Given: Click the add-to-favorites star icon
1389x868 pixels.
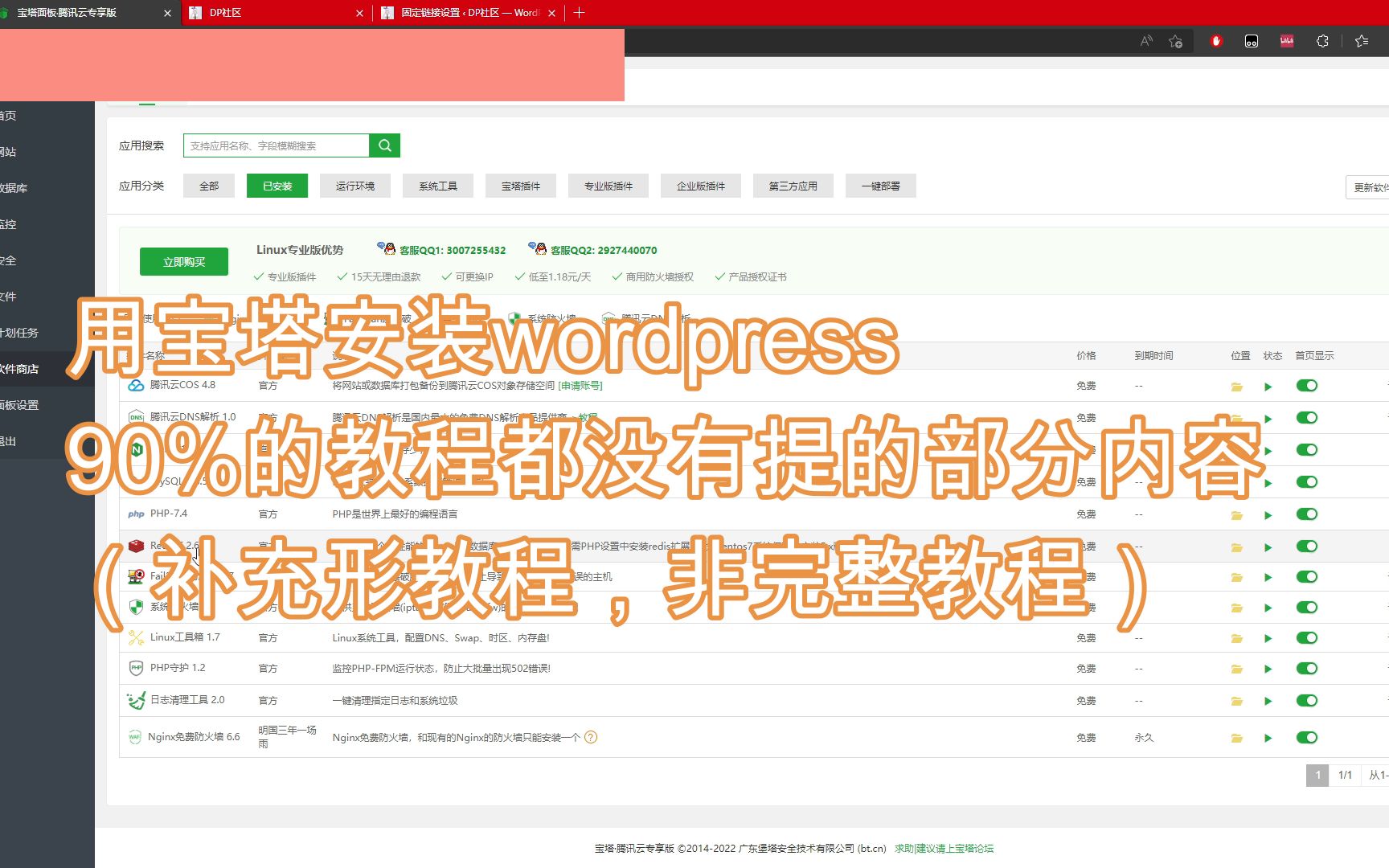Looking at the screenshot, I should [1175, 41].
